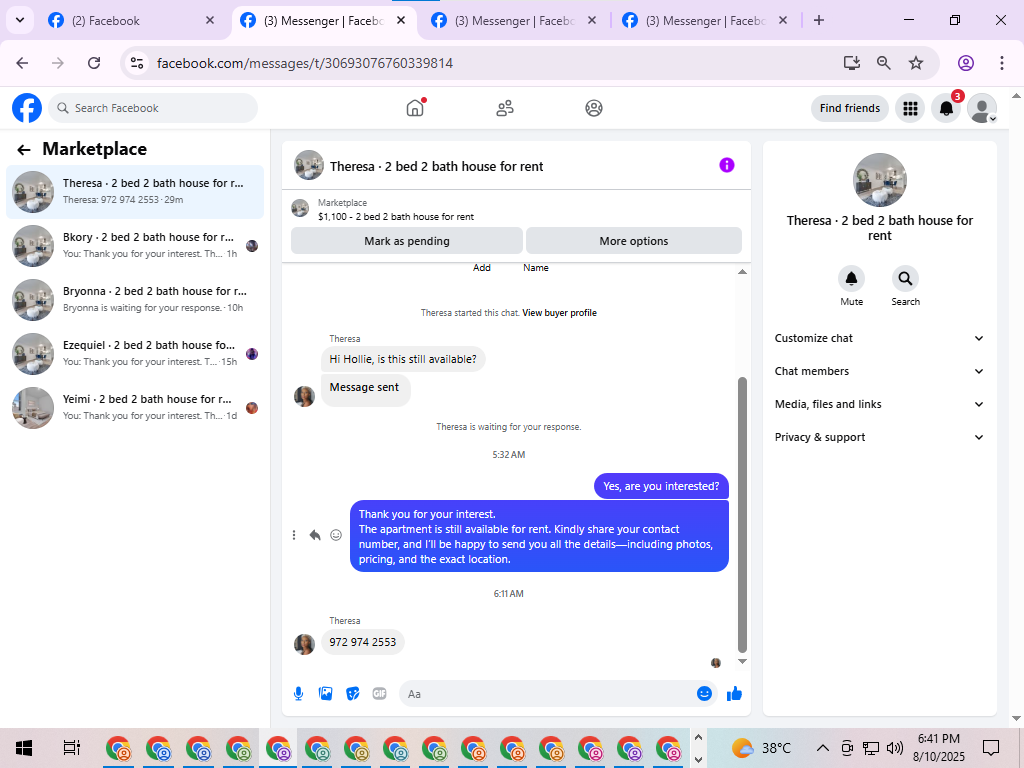Open Windows action center notification icon
This screenshot has height=768, width=1024.
pos(991,748)
